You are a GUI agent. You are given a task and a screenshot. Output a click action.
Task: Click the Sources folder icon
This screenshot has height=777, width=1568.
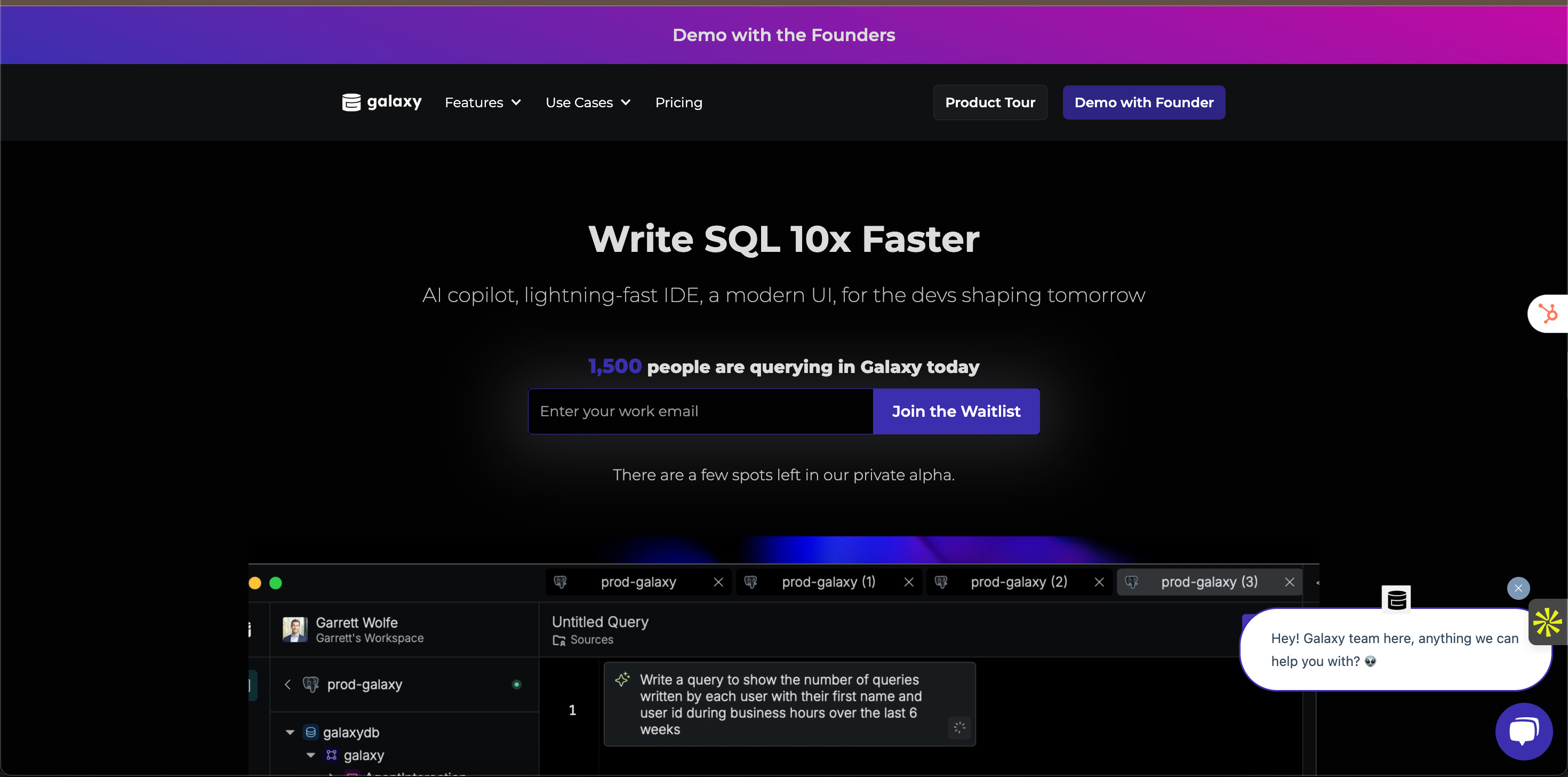click(559, 640)
